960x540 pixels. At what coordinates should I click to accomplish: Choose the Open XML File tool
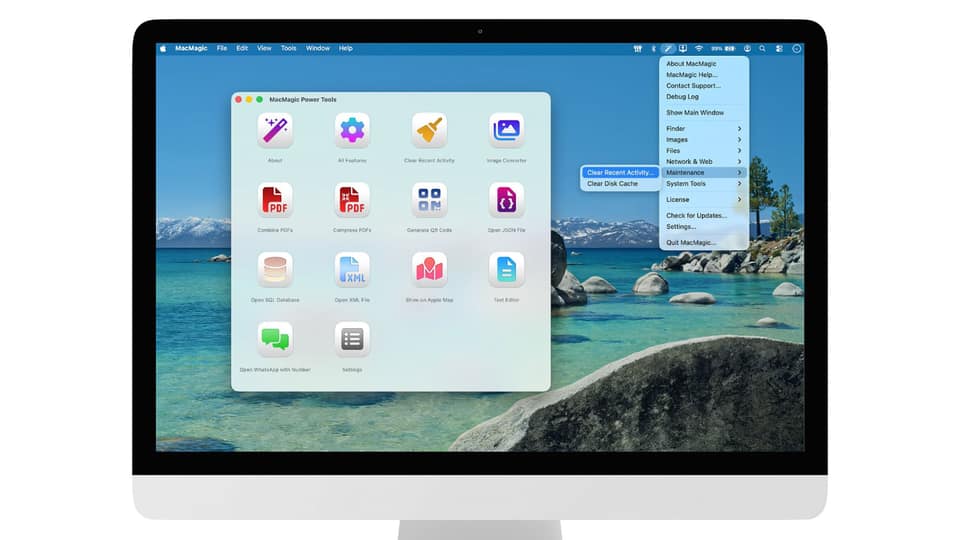click(352, 269)
